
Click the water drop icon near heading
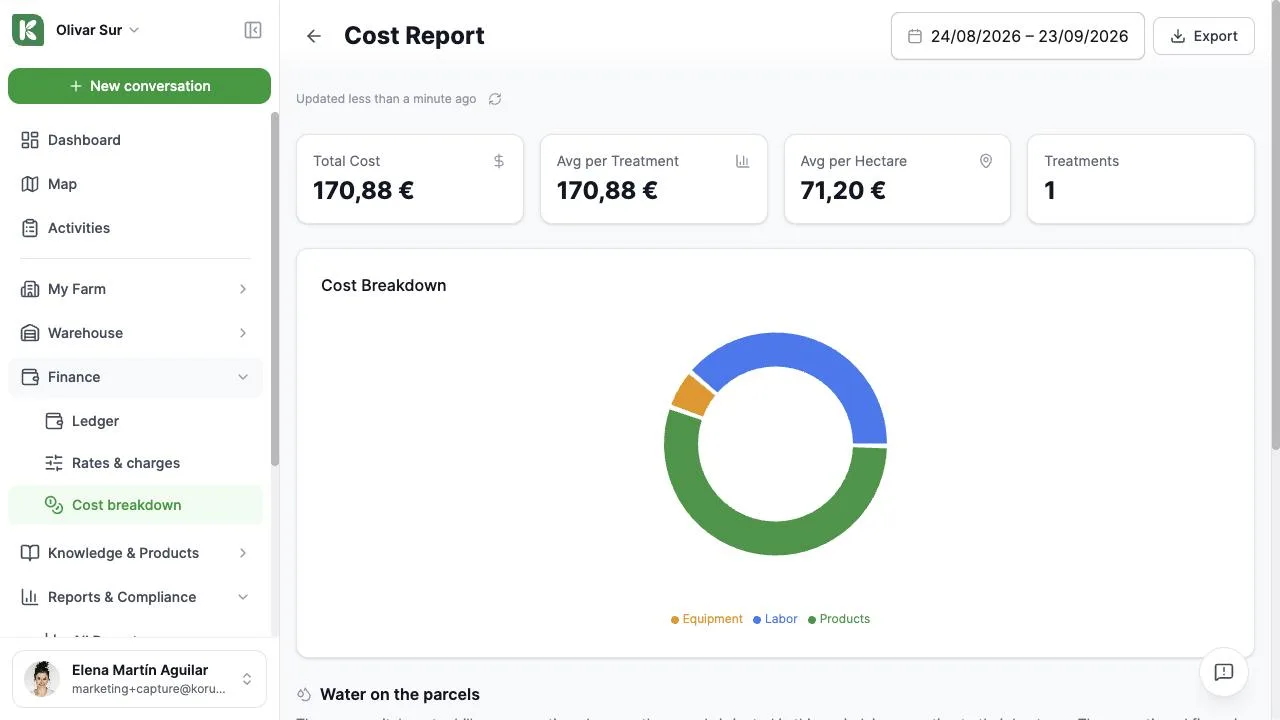[304, 695]
